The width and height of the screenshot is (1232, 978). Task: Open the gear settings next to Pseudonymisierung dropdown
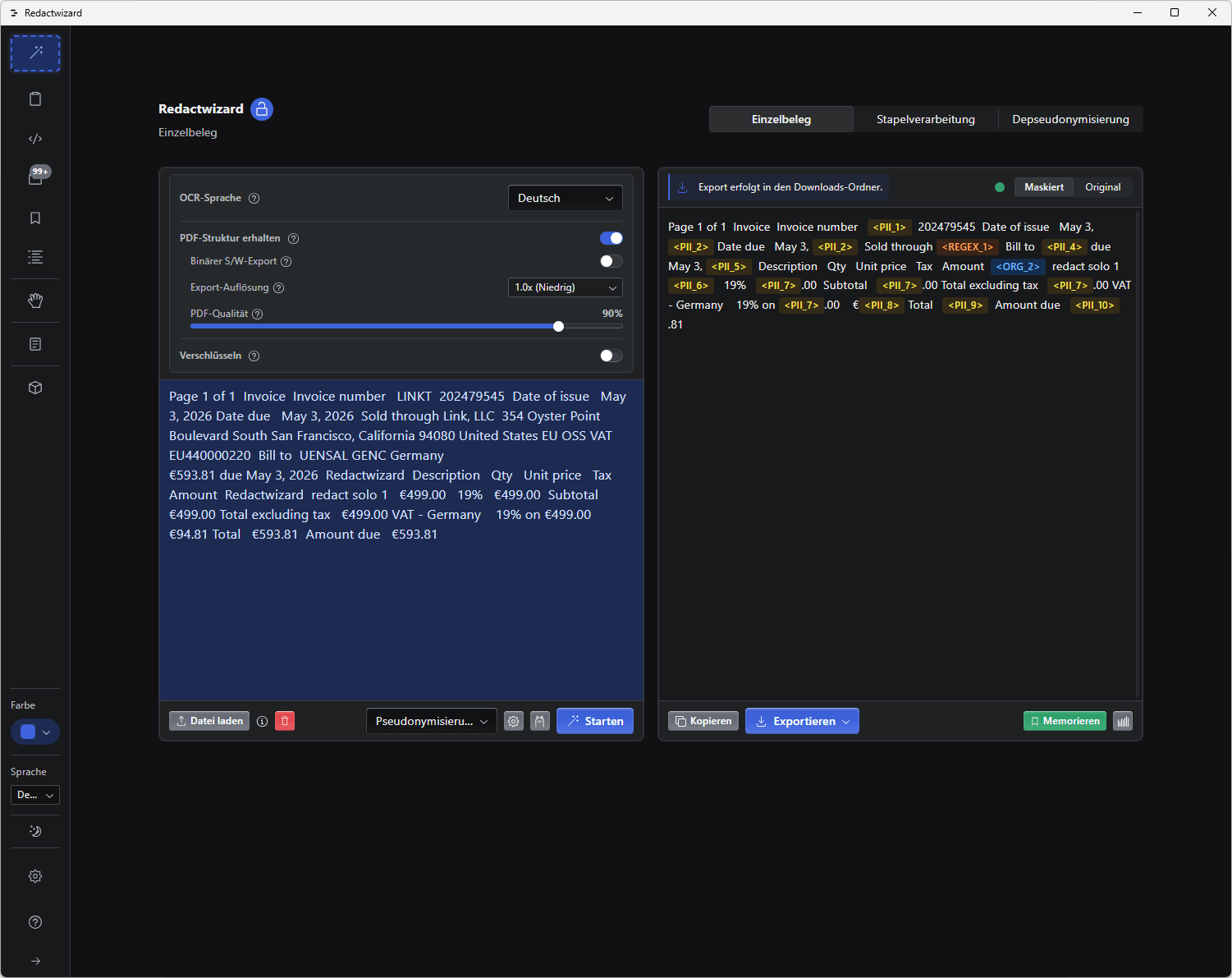pyautogui.click(x=514, y=721)
